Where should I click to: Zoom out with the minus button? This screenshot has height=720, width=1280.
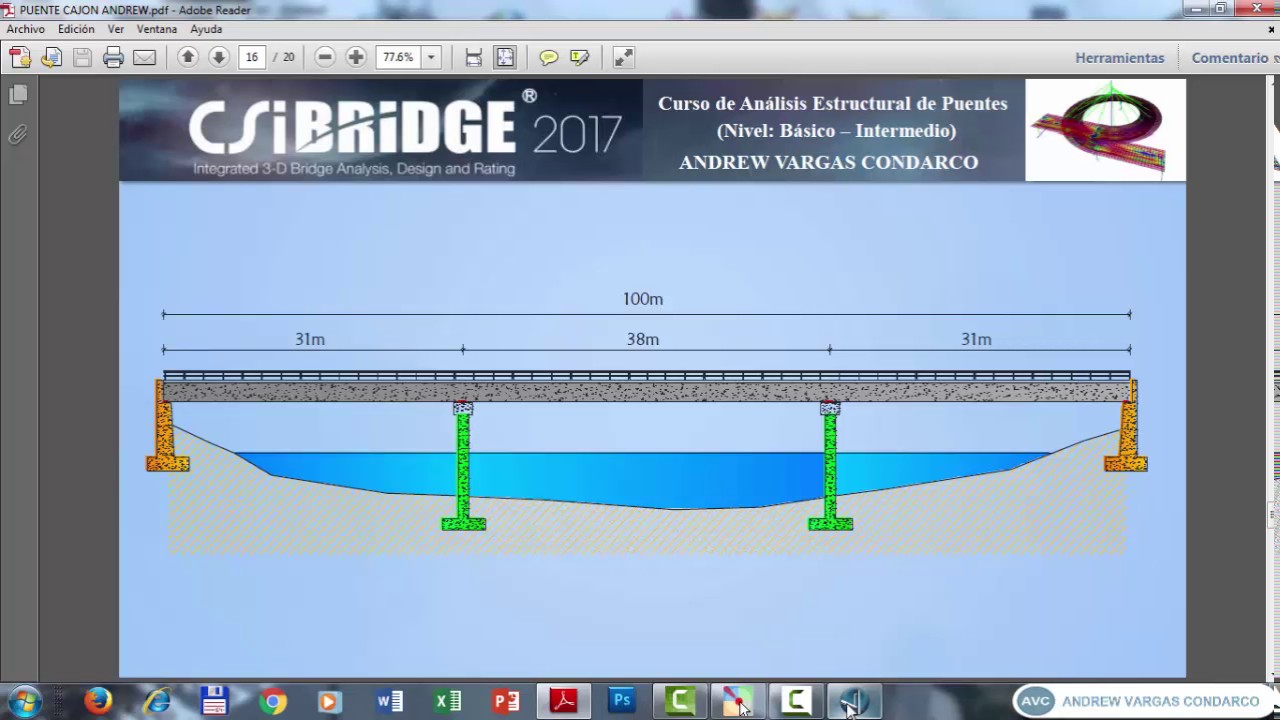click(x=324, y=57)
